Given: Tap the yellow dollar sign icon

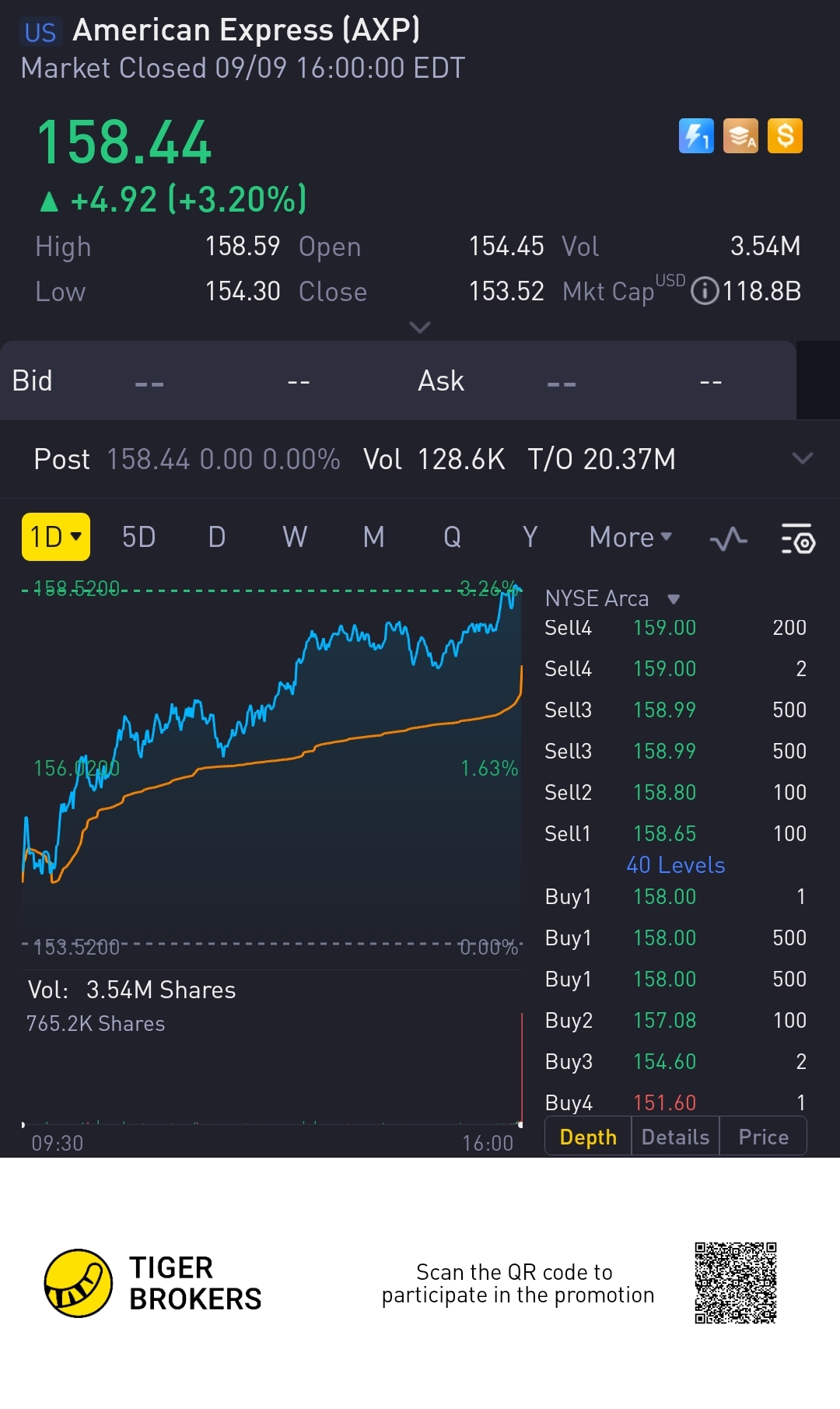Looking at the screenshot, I should pyautogui.click(x=785, y=136).
